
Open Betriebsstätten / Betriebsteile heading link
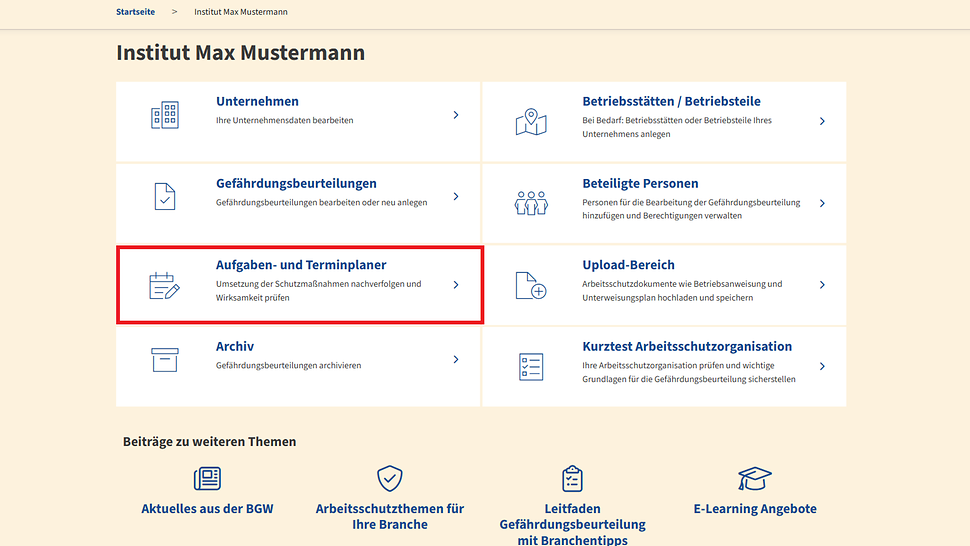coord(671,101)
